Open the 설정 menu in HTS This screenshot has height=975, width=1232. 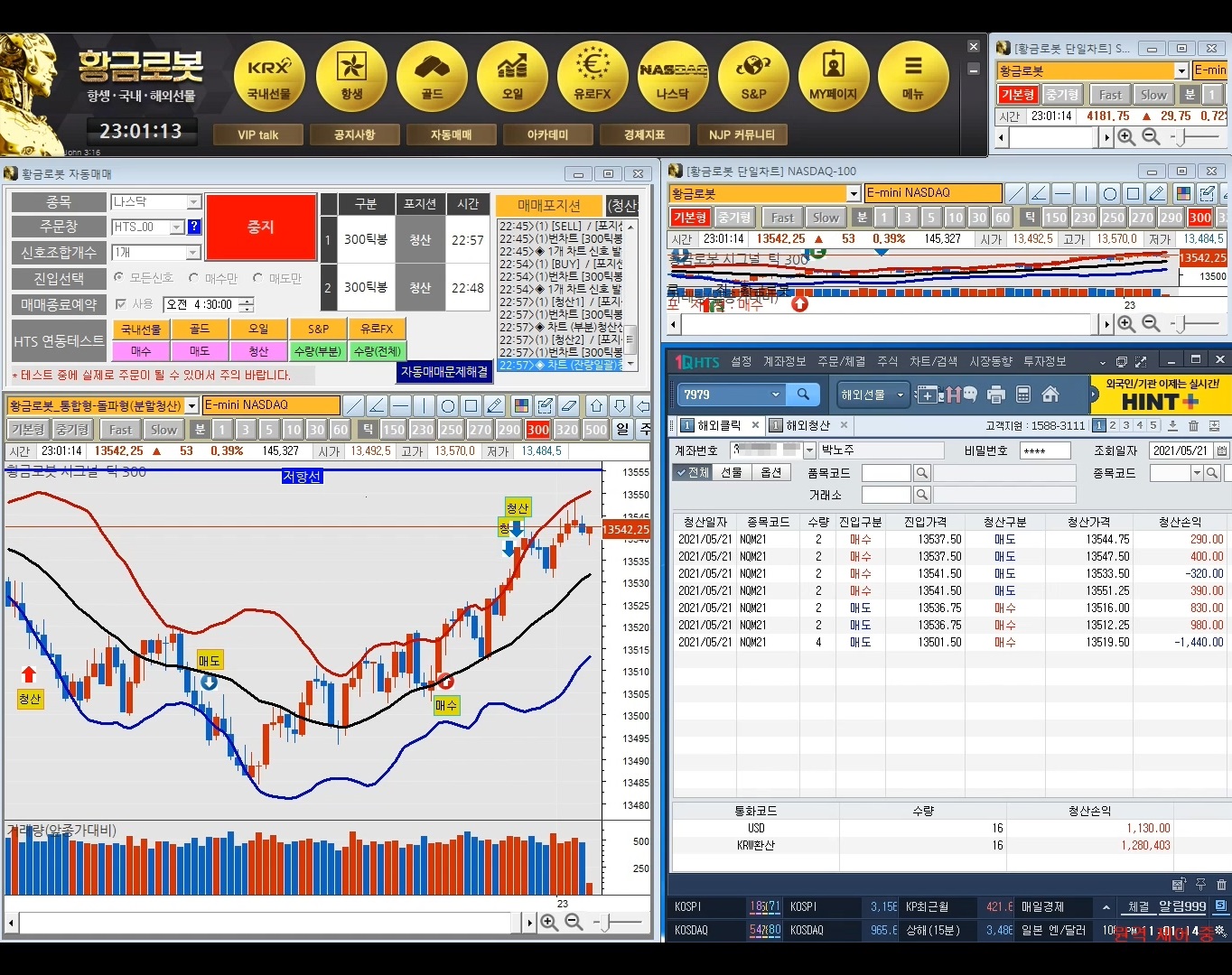(x=742, y=361)
